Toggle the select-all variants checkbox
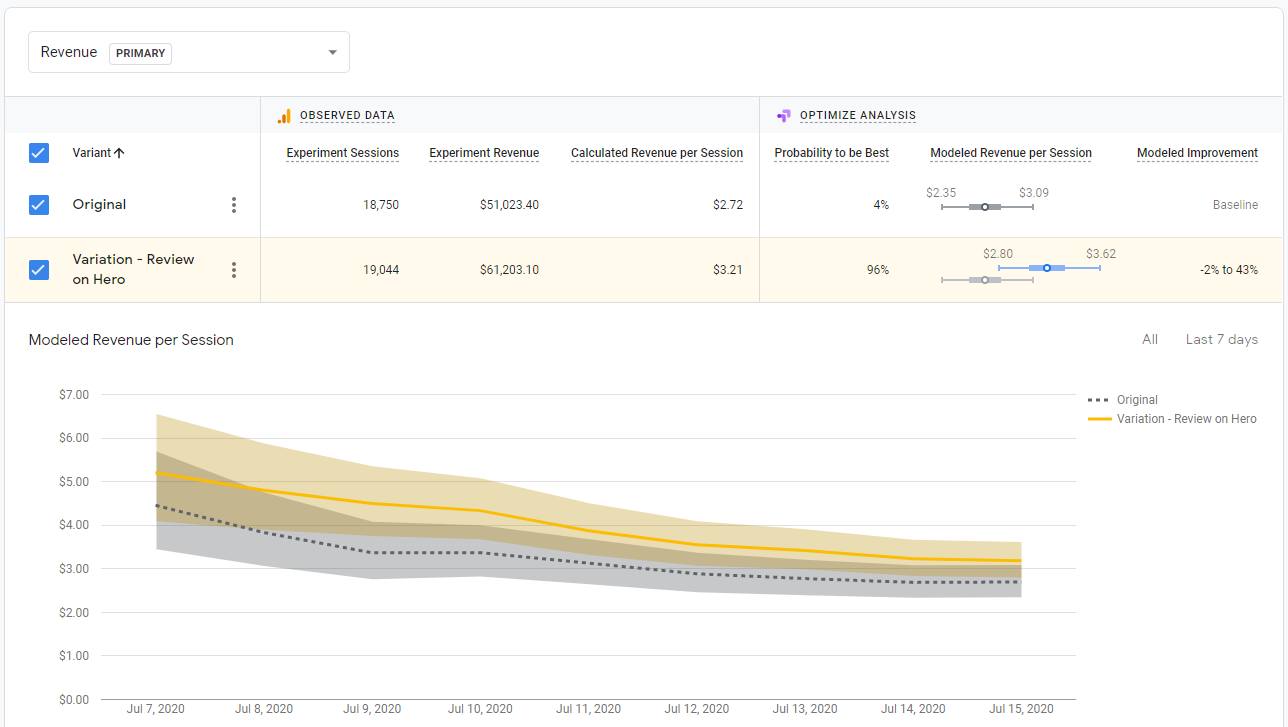Viewport: 1288px width, 727px height. pos(39,153)
